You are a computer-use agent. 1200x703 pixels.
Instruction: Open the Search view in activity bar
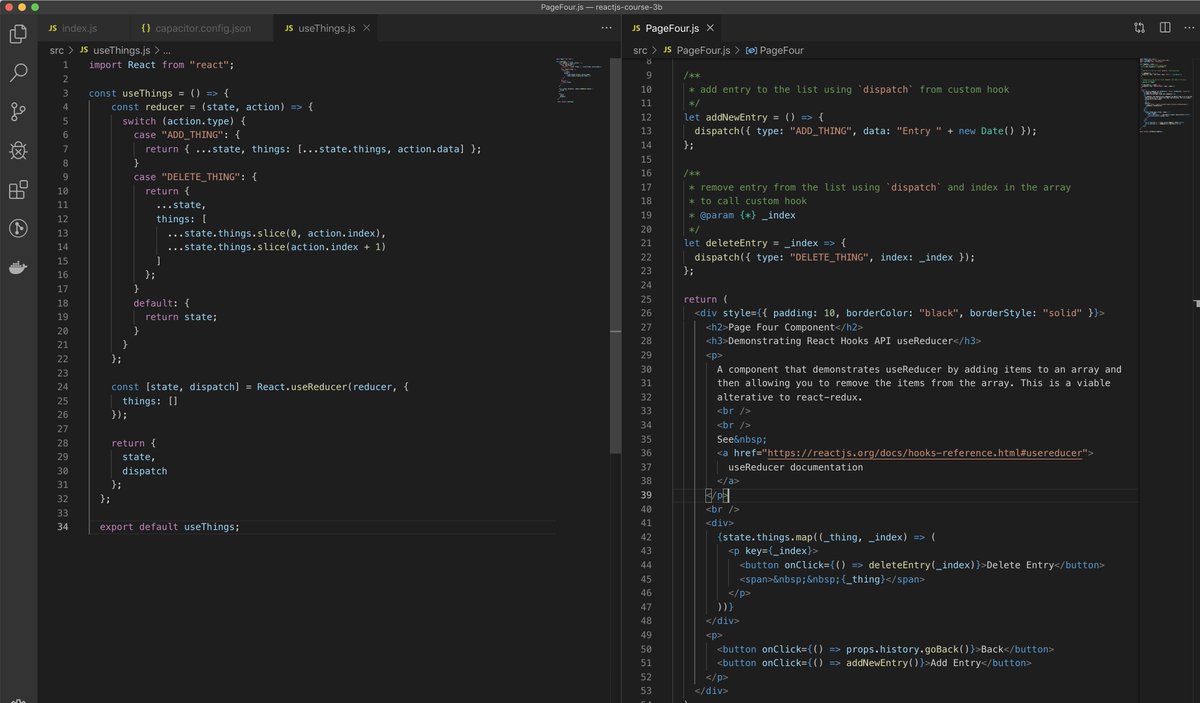pyautogui.click(x=18, y=73)
